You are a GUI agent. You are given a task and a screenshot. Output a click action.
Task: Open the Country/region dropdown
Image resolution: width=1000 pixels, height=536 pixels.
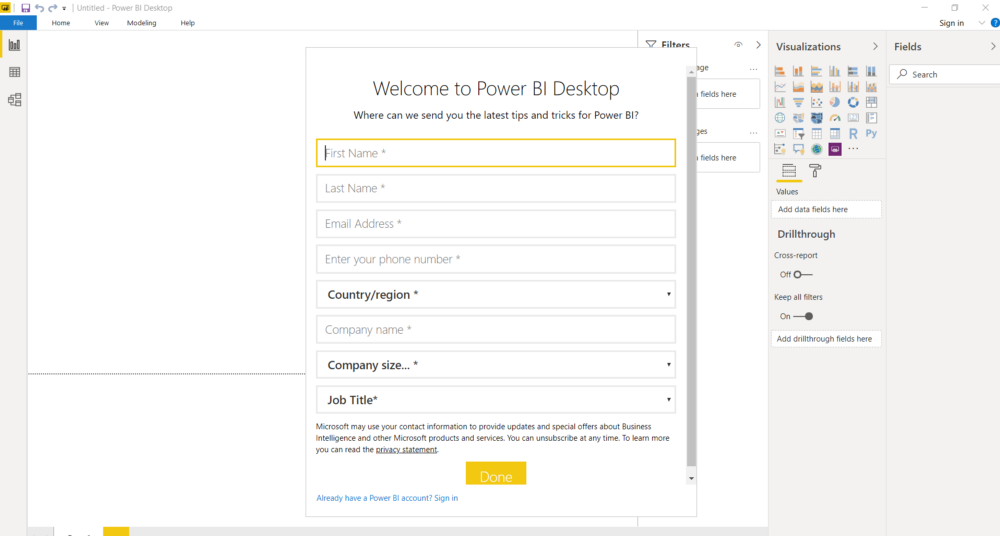point(496,294)
